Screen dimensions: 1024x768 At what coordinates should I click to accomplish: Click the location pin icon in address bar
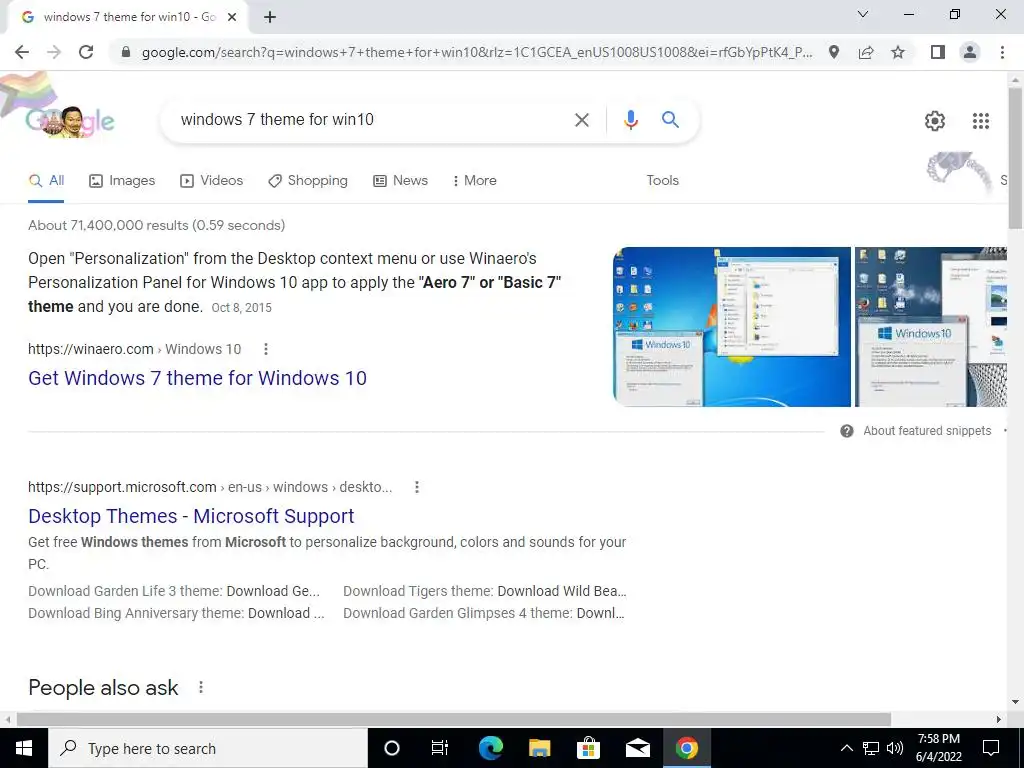click(834, 52)
